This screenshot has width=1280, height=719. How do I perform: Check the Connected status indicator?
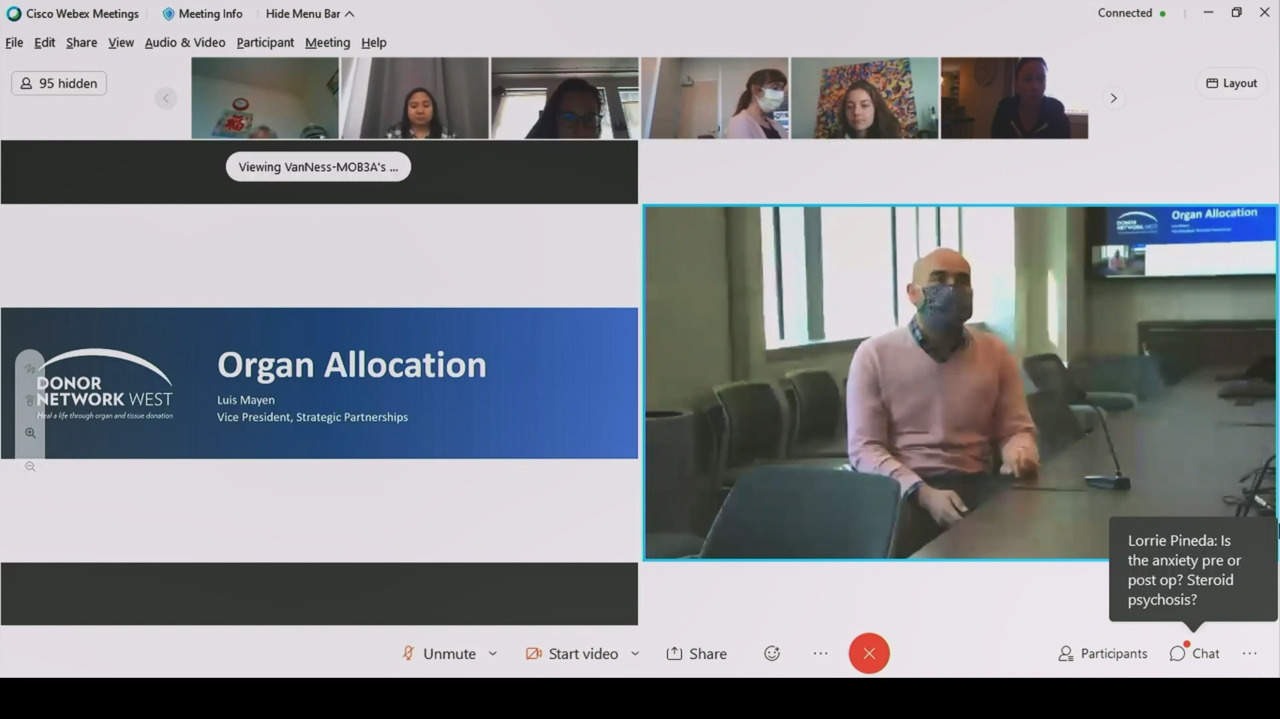click(1131, 13)
